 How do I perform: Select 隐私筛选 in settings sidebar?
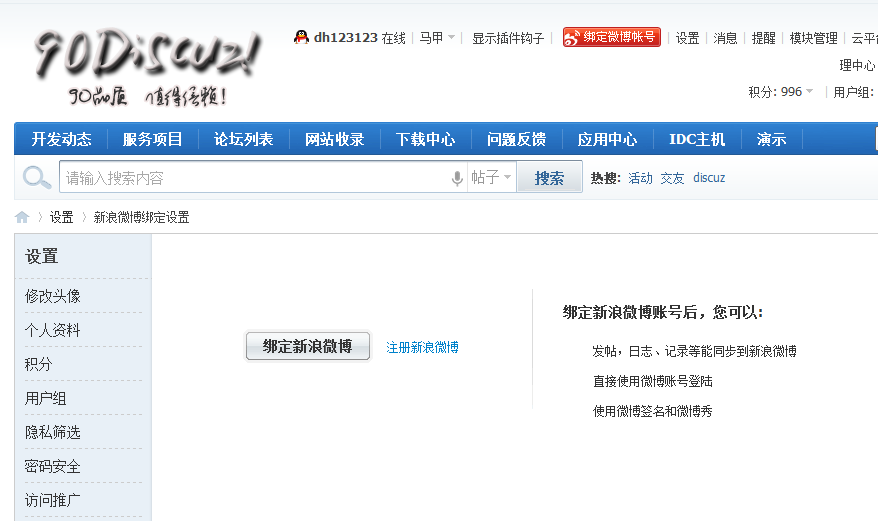coord(53,432)
